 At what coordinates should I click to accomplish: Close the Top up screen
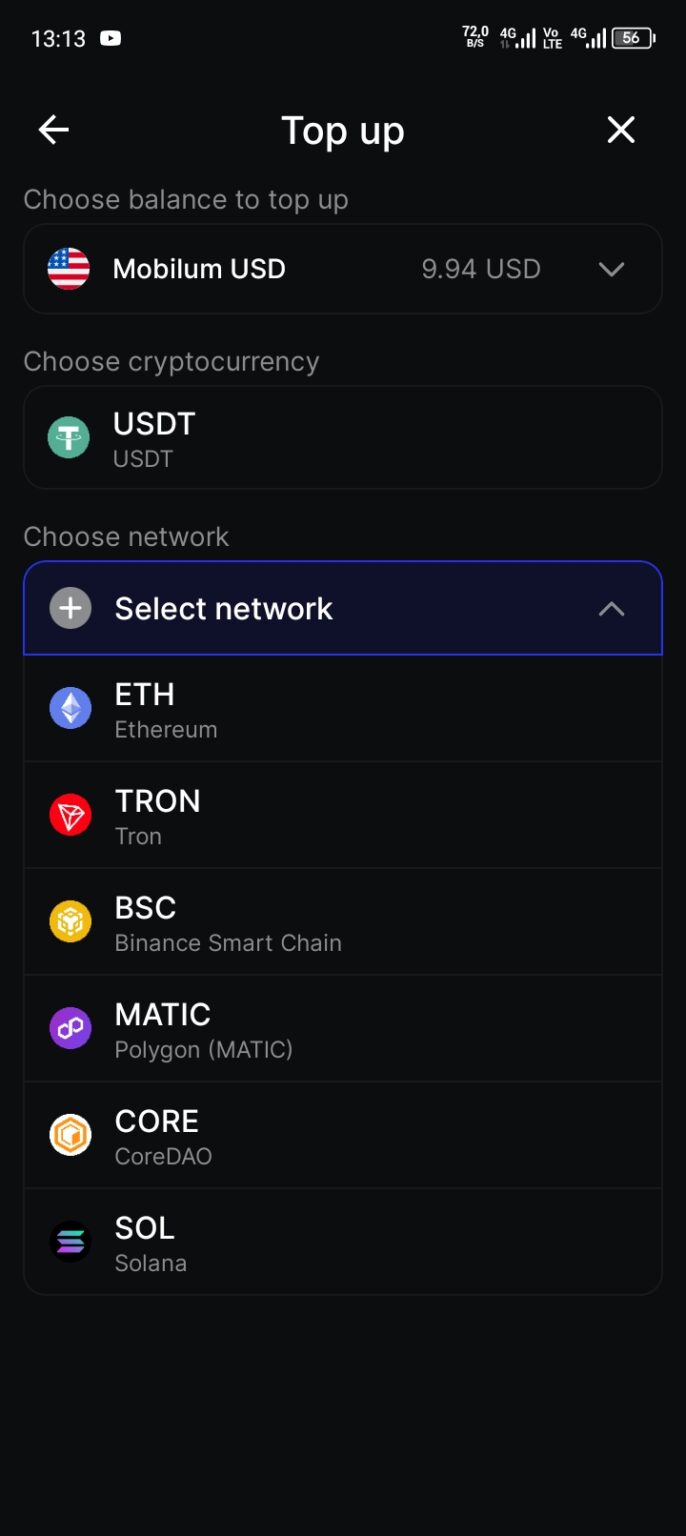pyautogui.click(x=621, y=130)
